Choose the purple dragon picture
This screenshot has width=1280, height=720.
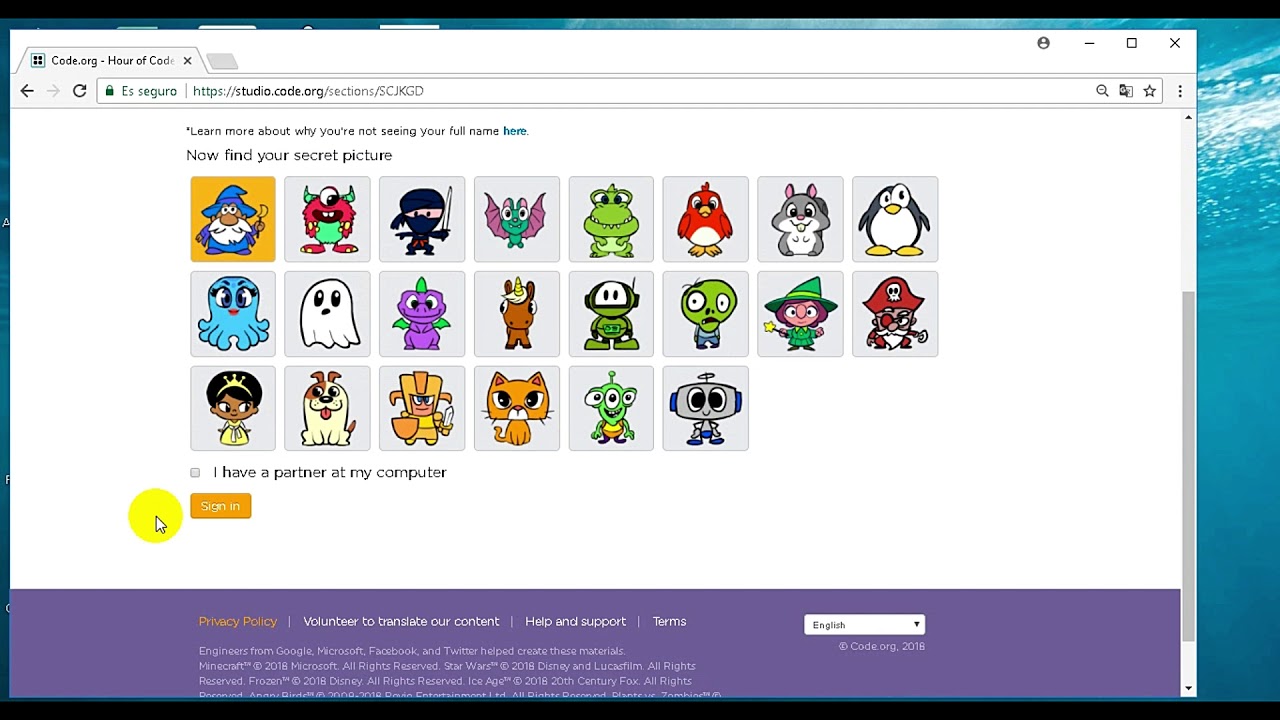coord(422,314)
